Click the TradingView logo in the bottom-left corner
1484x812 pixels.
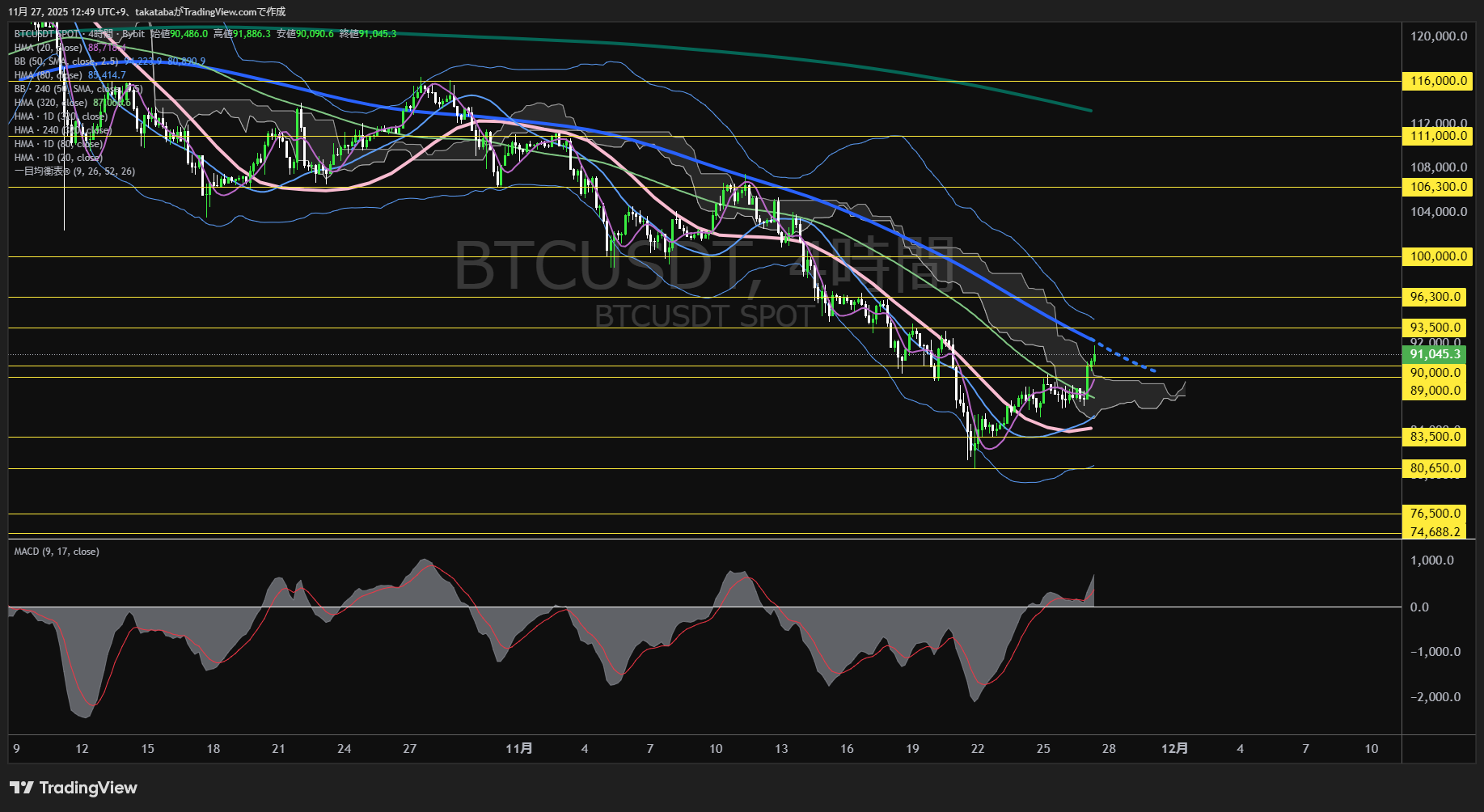73,787
